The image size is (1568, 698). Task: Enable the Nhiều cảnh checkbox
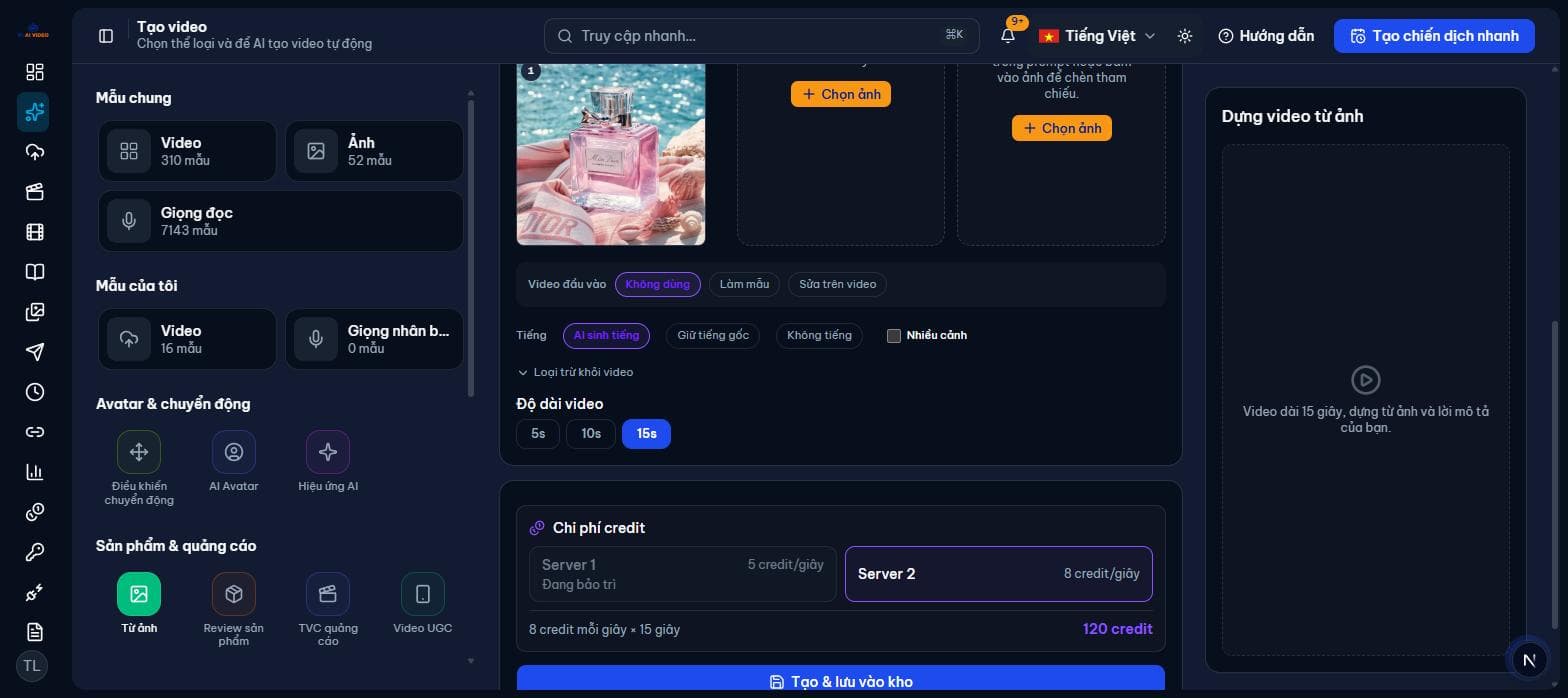click(894, 336)
